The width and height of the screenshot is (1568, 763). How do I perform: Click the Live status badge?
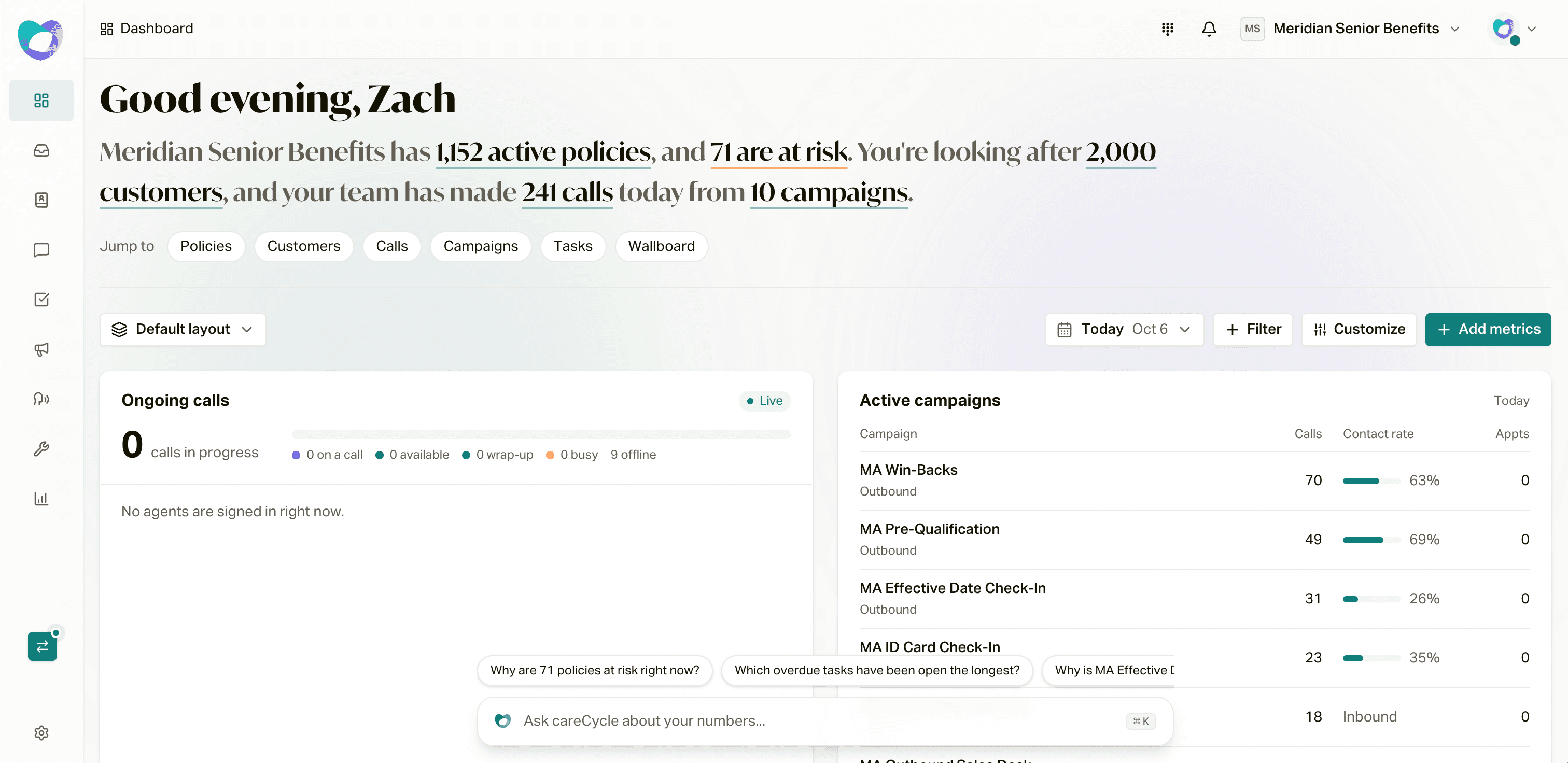click(764, 400)
